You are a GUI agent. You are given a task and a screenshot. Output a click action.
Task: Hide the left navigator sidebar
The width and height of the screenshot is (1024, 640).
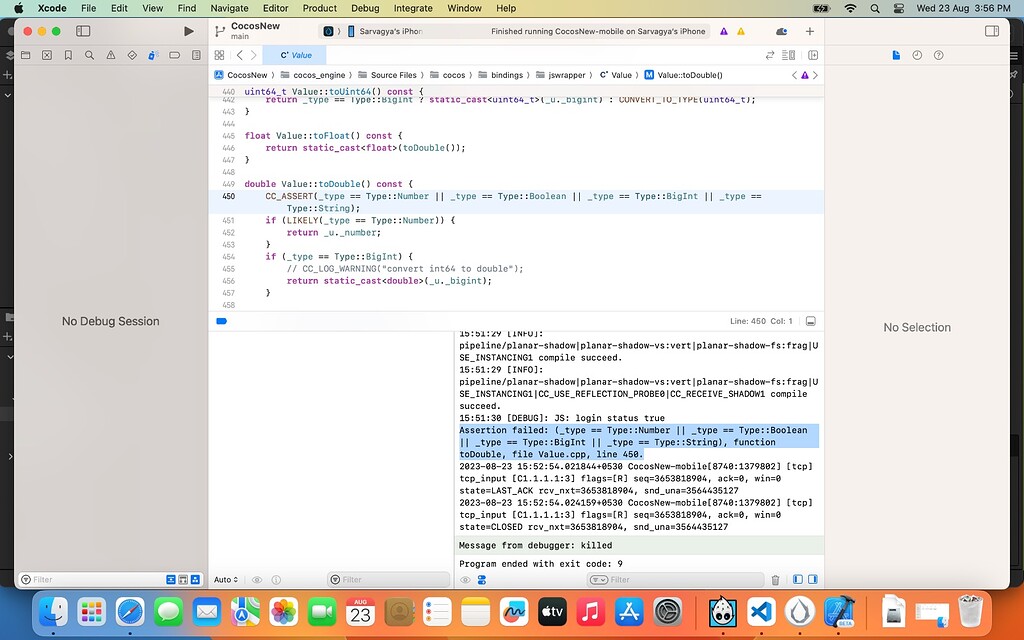(x=84, y=32)
